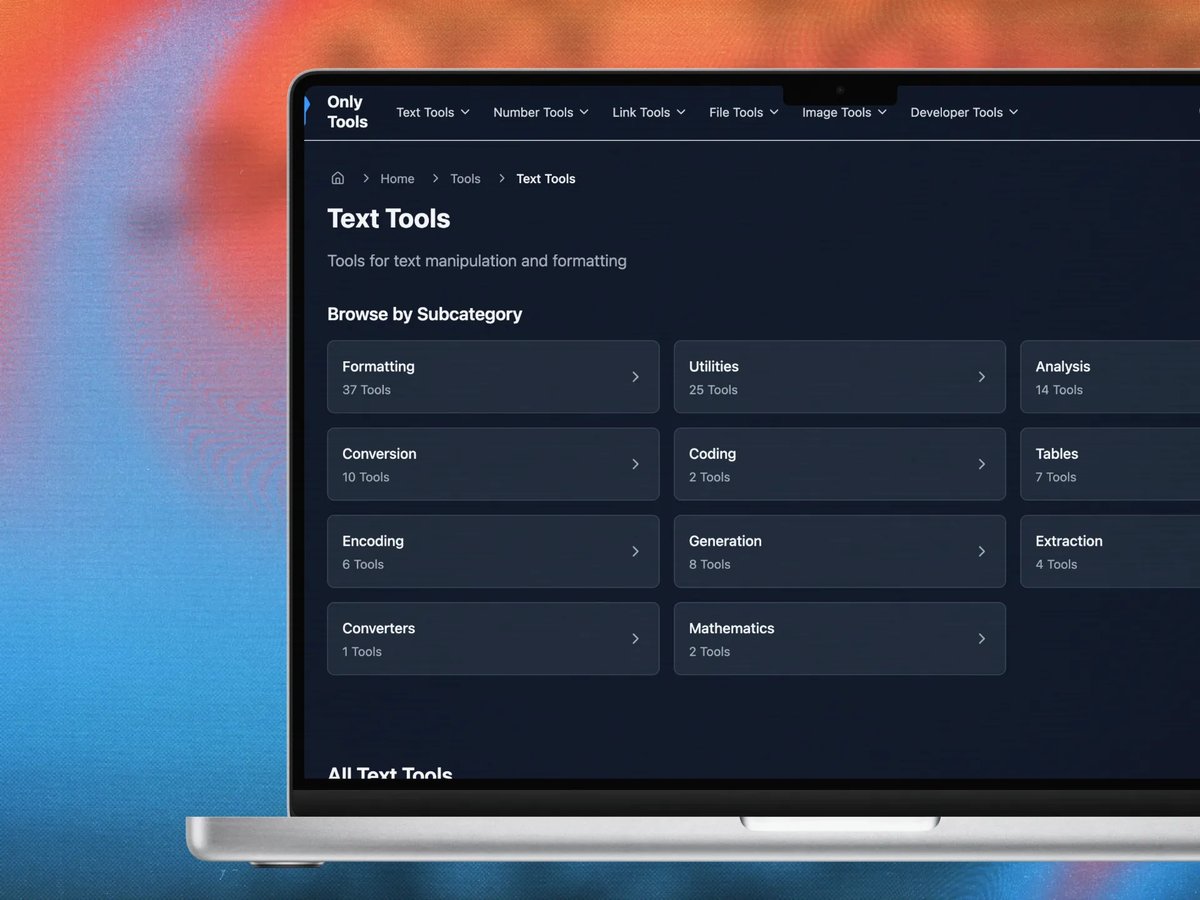1200x900 pixels.
Task: Open the Coding subcategory card
Action: pyautogui.click(x=840, y=464)
